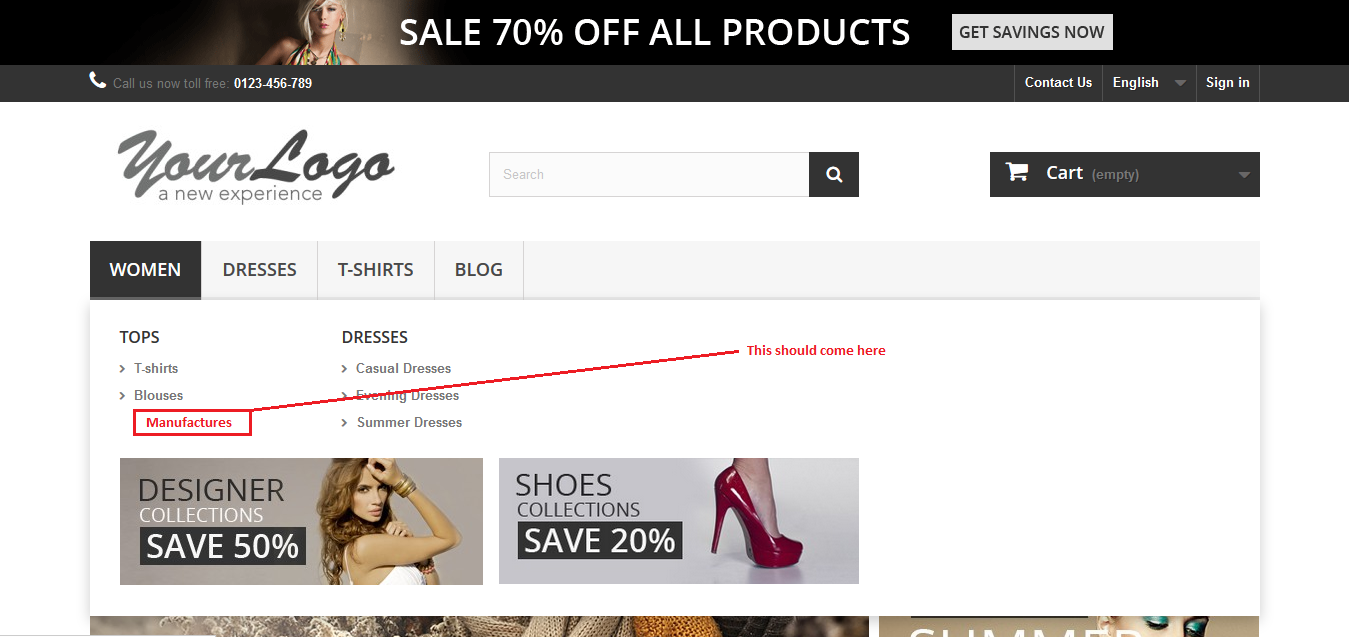The width and height of the screenshot is (1350, 637).
Task: Open the WOMEN menu tab
Action: (145, 270)
